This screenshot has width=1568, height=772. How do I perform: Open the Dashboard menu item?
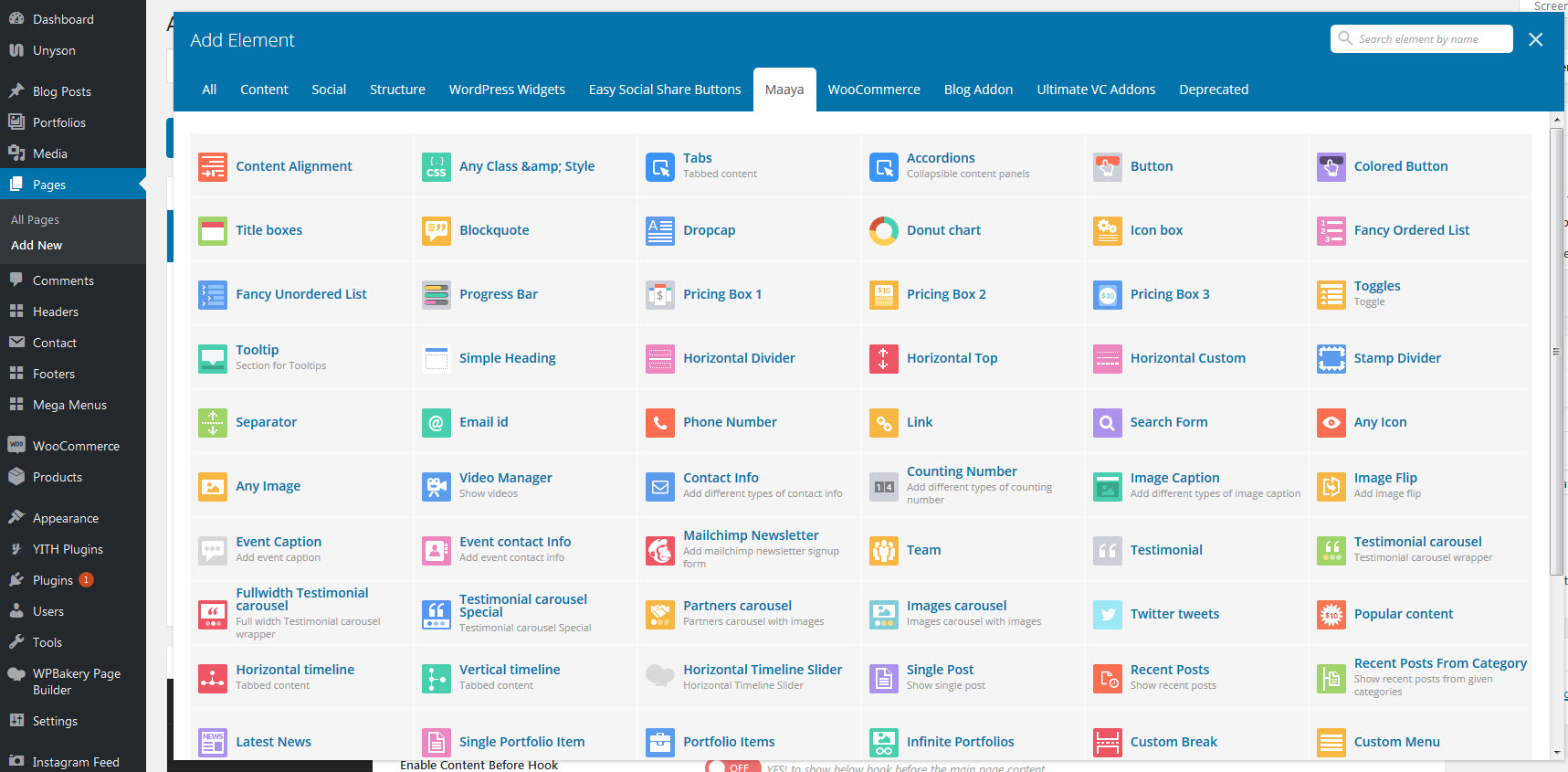pos(73,19)
